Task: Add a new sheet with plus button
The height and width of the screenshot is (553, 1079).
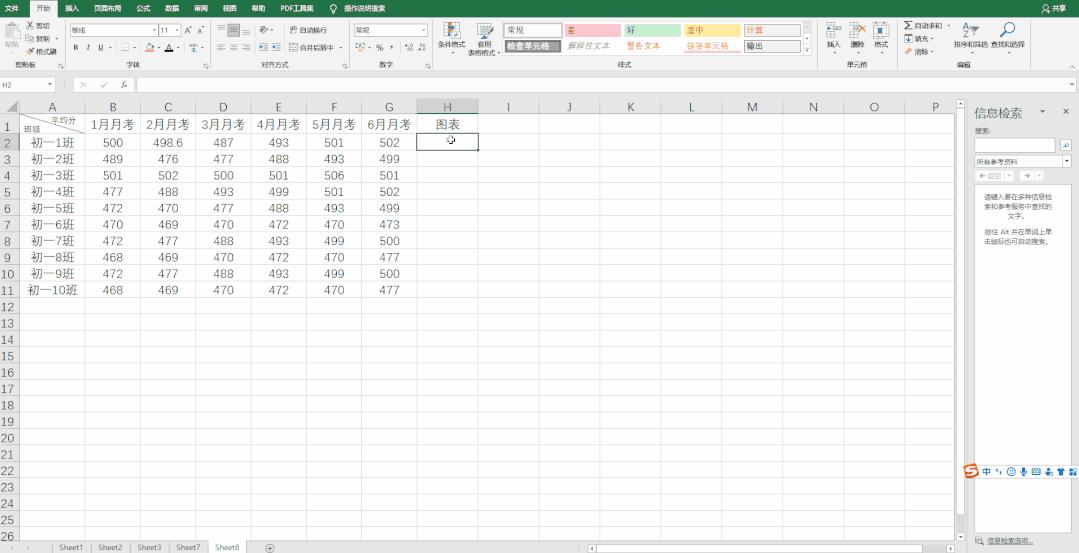Action: coord(270,547)
